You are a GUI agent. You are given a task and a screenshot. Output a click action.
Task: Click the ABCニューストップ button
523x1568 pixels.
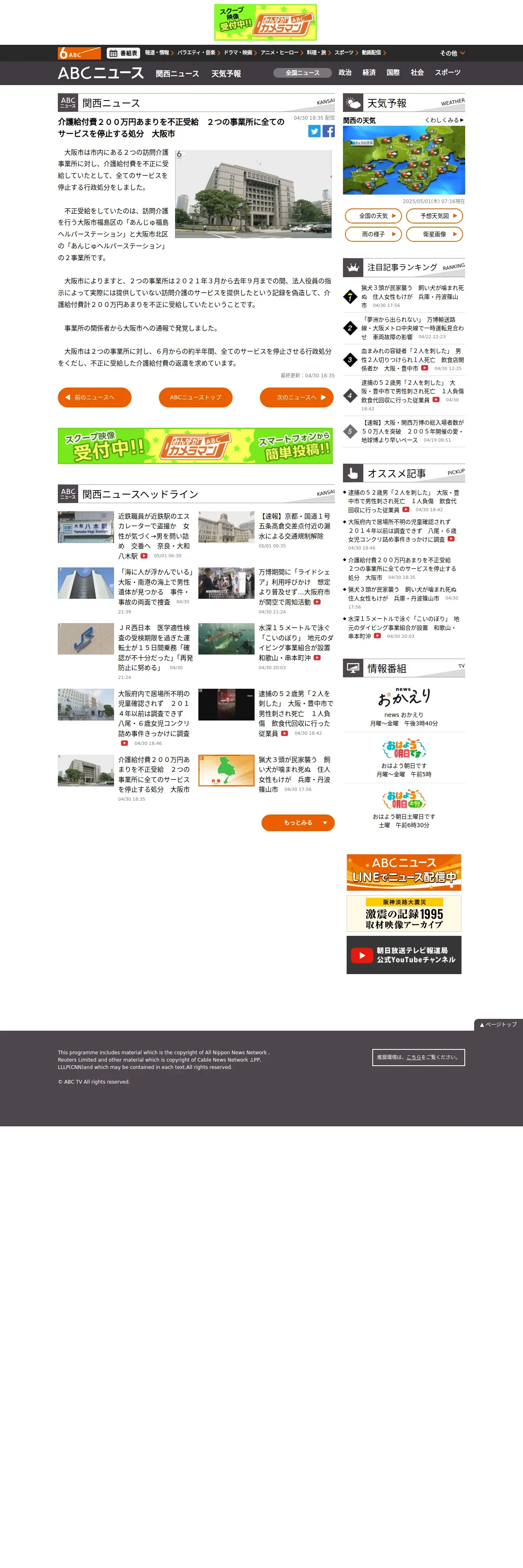click(196, 397)
